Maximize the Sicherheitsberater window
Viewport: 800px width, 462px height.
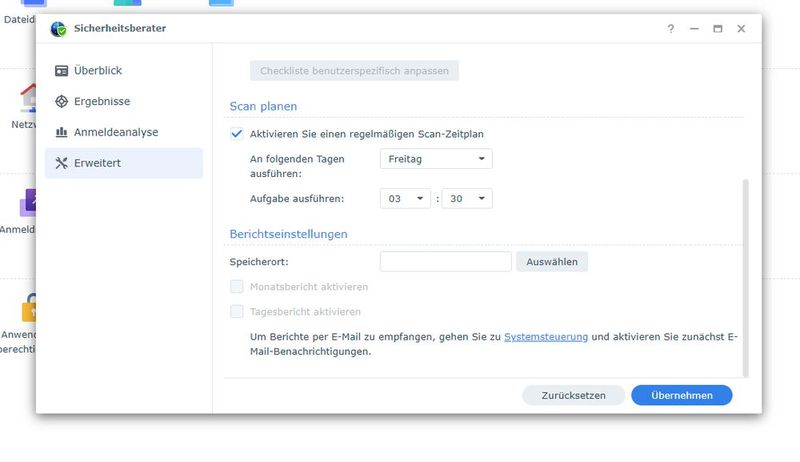click(x=717, y=29)
